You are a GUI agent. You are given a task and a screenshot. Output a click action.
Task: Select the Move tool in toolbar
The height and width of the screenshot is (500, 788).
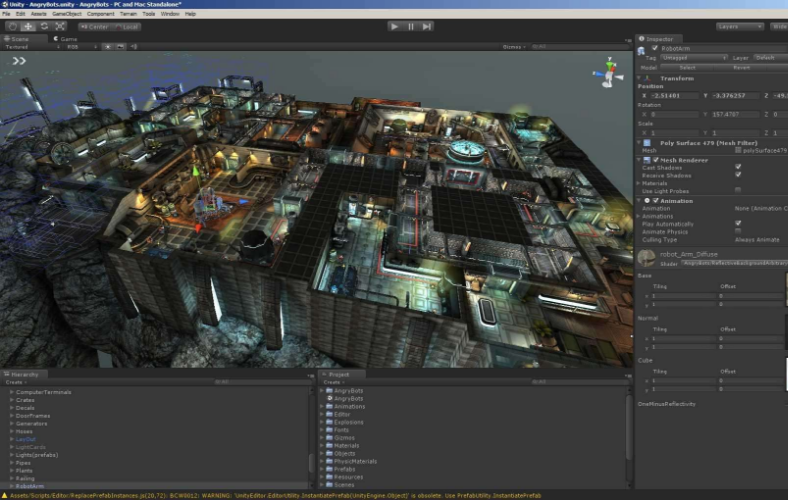(29, 26)
